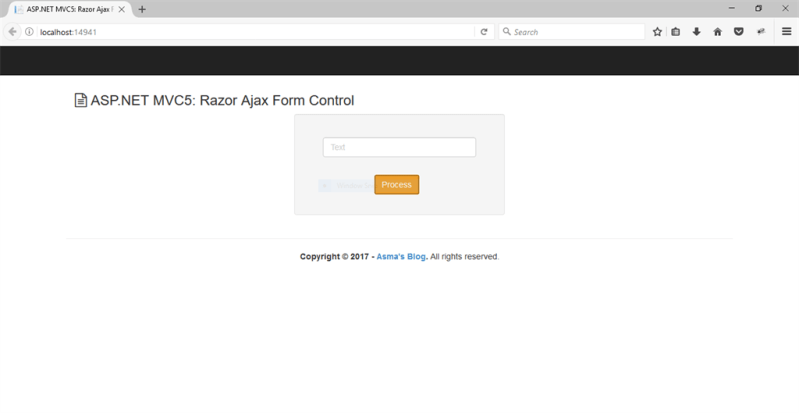799x413 pixels.
Task: Click the "Copyright © 2017 -" footer text
Action: 337,256
